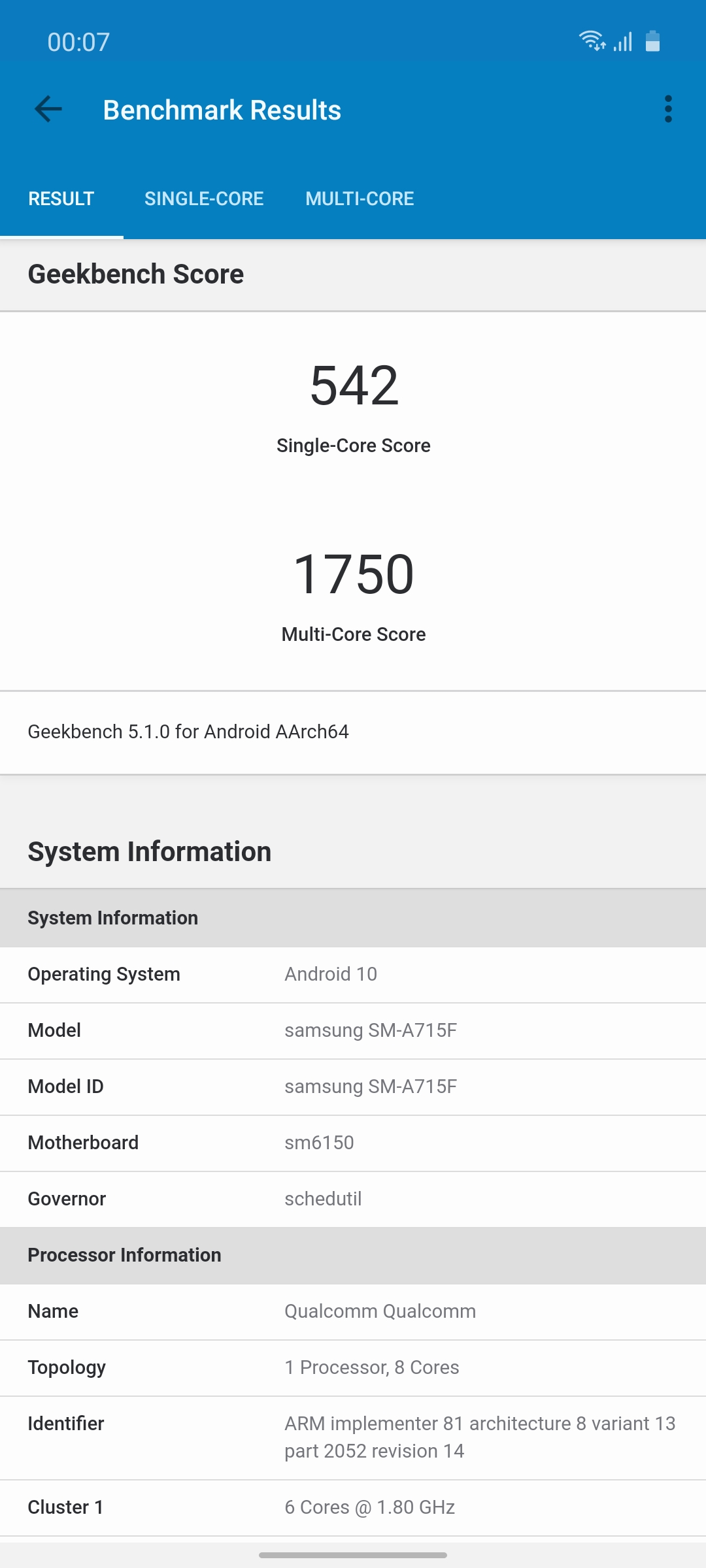
Task: Tap the Geekbench 5.1.0 version text
Action: click(188, 732)
